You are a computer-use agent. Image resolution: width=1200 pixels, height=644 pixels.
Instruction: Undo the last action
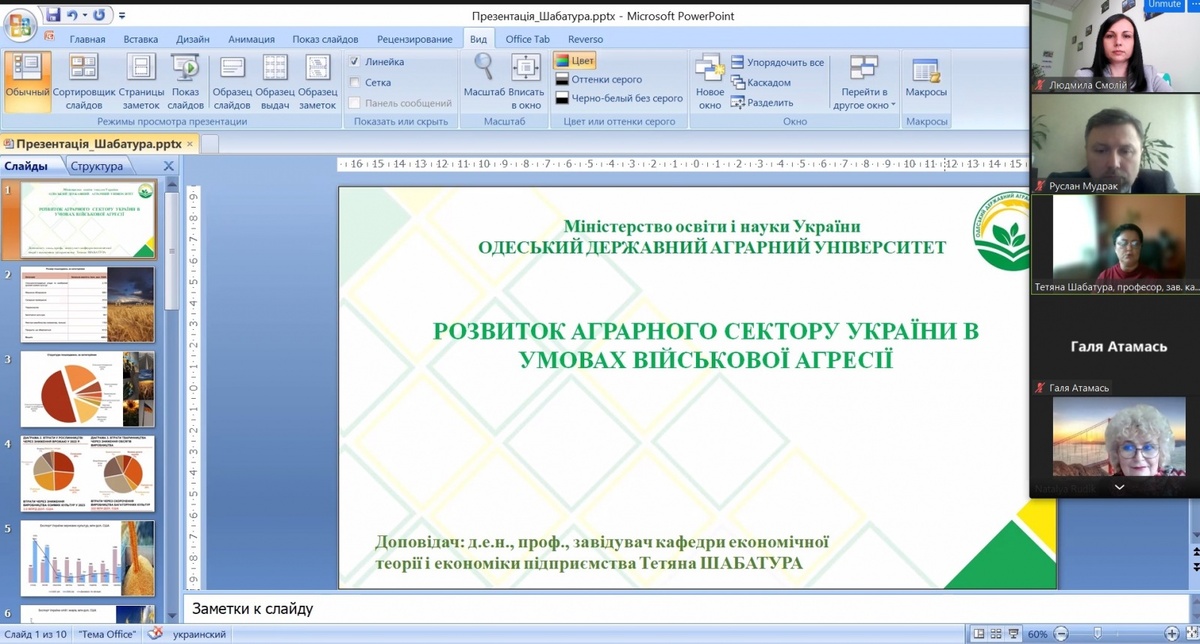tap(70, 16)
